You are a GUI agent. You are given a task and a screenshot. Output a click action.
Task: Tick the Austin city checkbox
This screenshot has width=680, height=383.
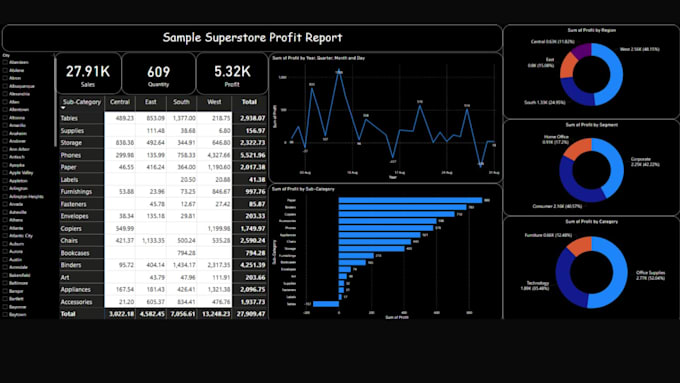pyautogui.click(x=5, y=259)
